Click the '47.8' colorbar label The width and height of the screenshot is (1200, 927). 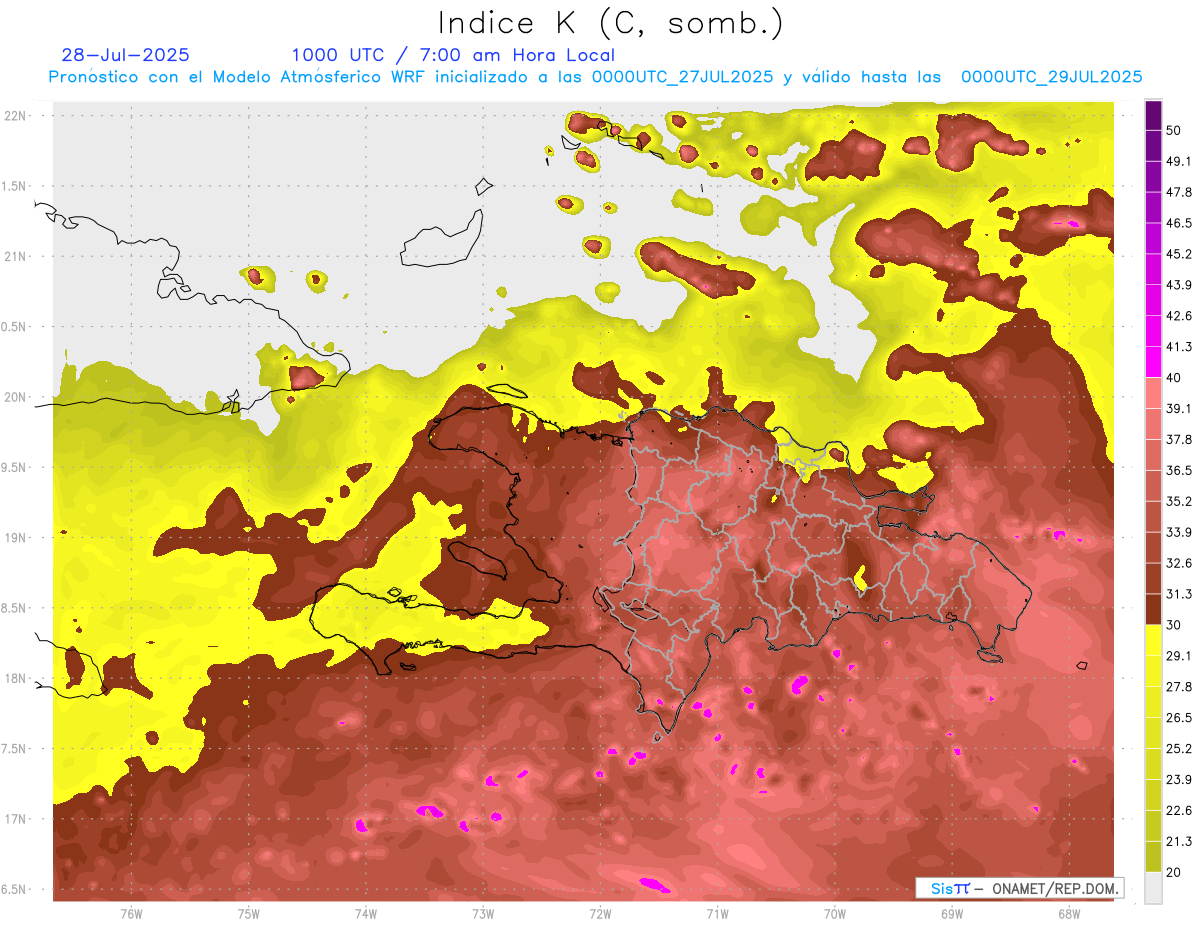tap(1180, 192)
